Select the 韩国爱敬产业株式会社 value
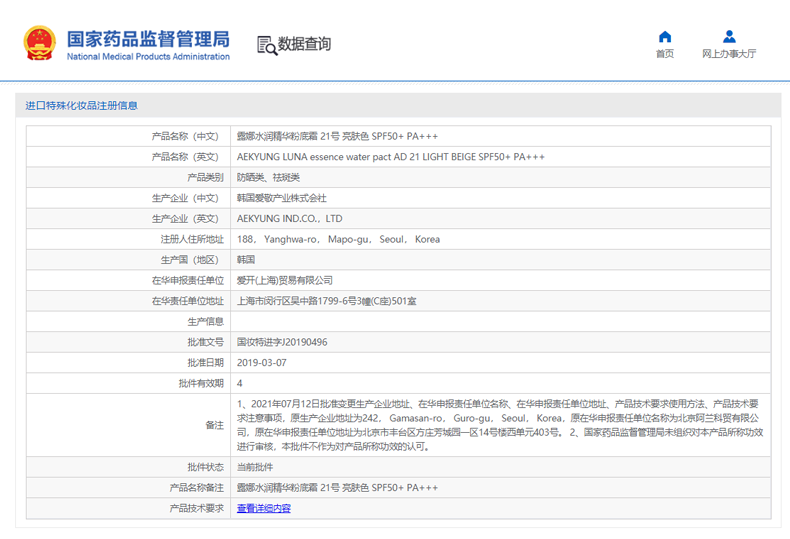This screenshot has height=539, width=790. coord(282,198)
